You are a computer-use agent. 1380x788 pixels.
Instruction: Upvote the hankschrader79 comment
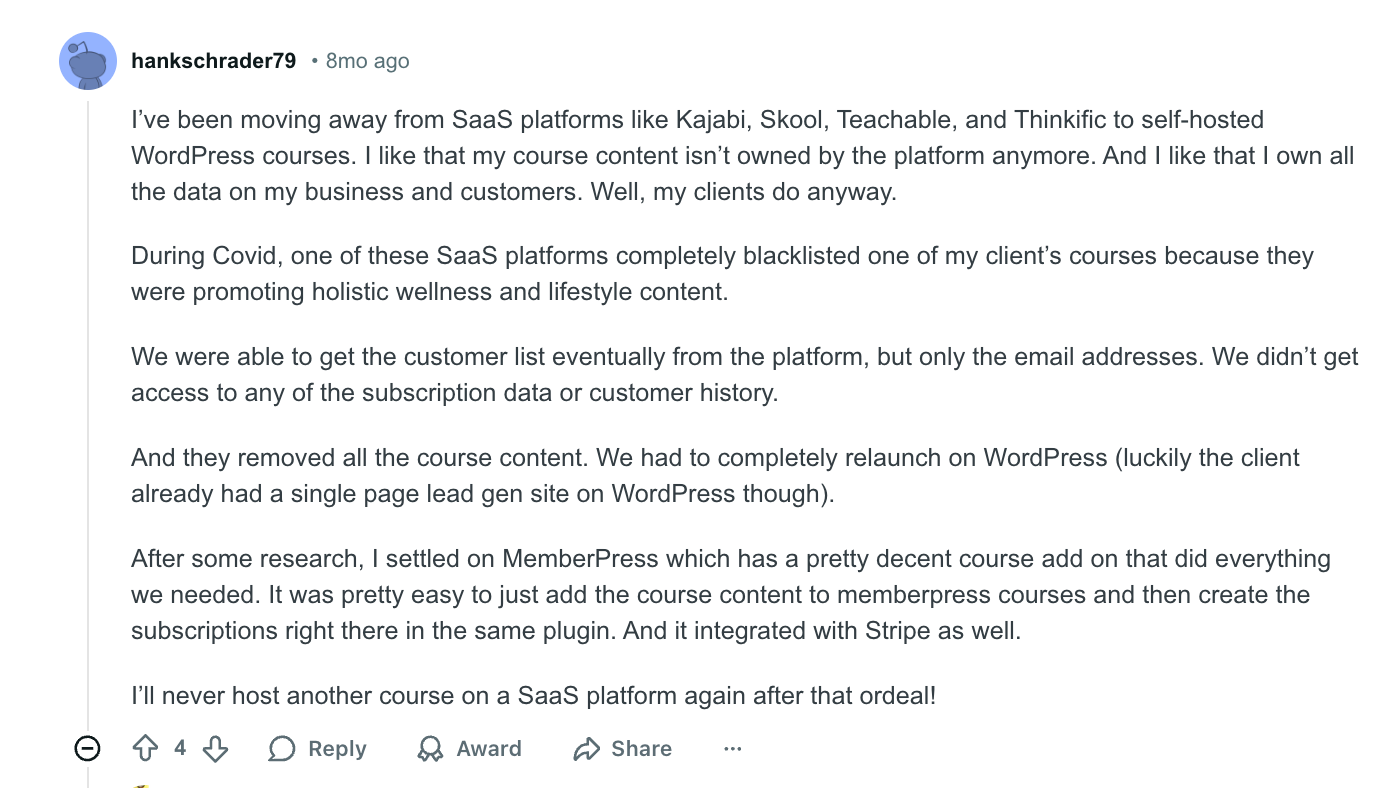[145, 749]
